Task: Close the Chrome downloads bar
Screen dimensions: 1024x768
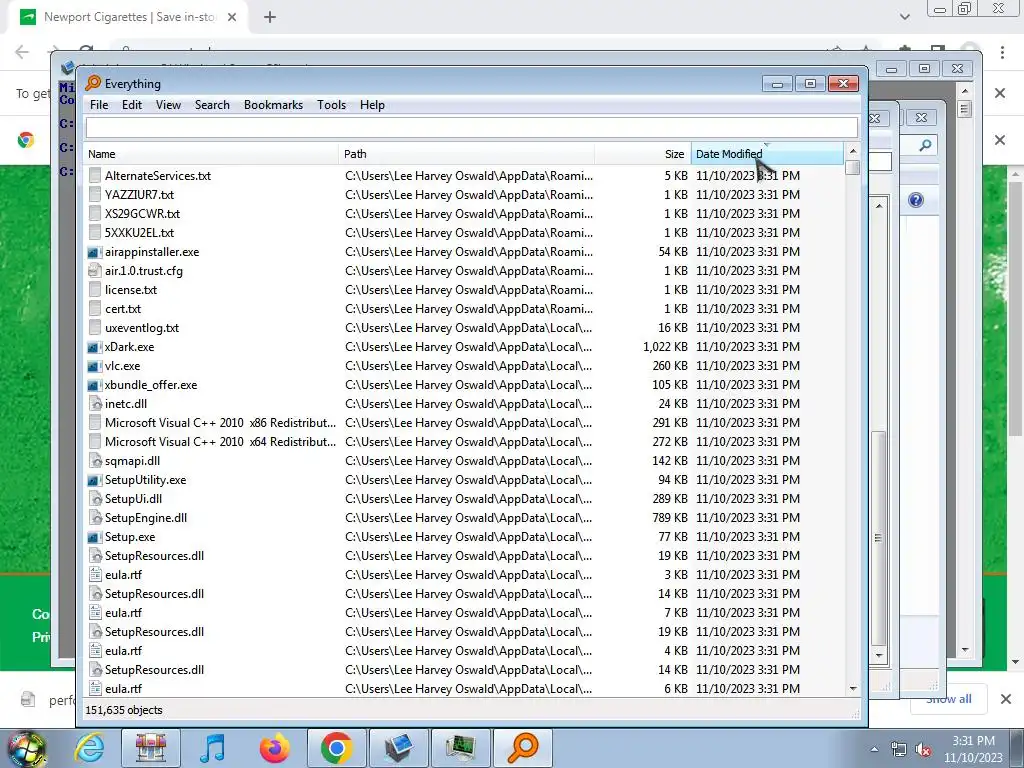Action: pos(1006,699)
